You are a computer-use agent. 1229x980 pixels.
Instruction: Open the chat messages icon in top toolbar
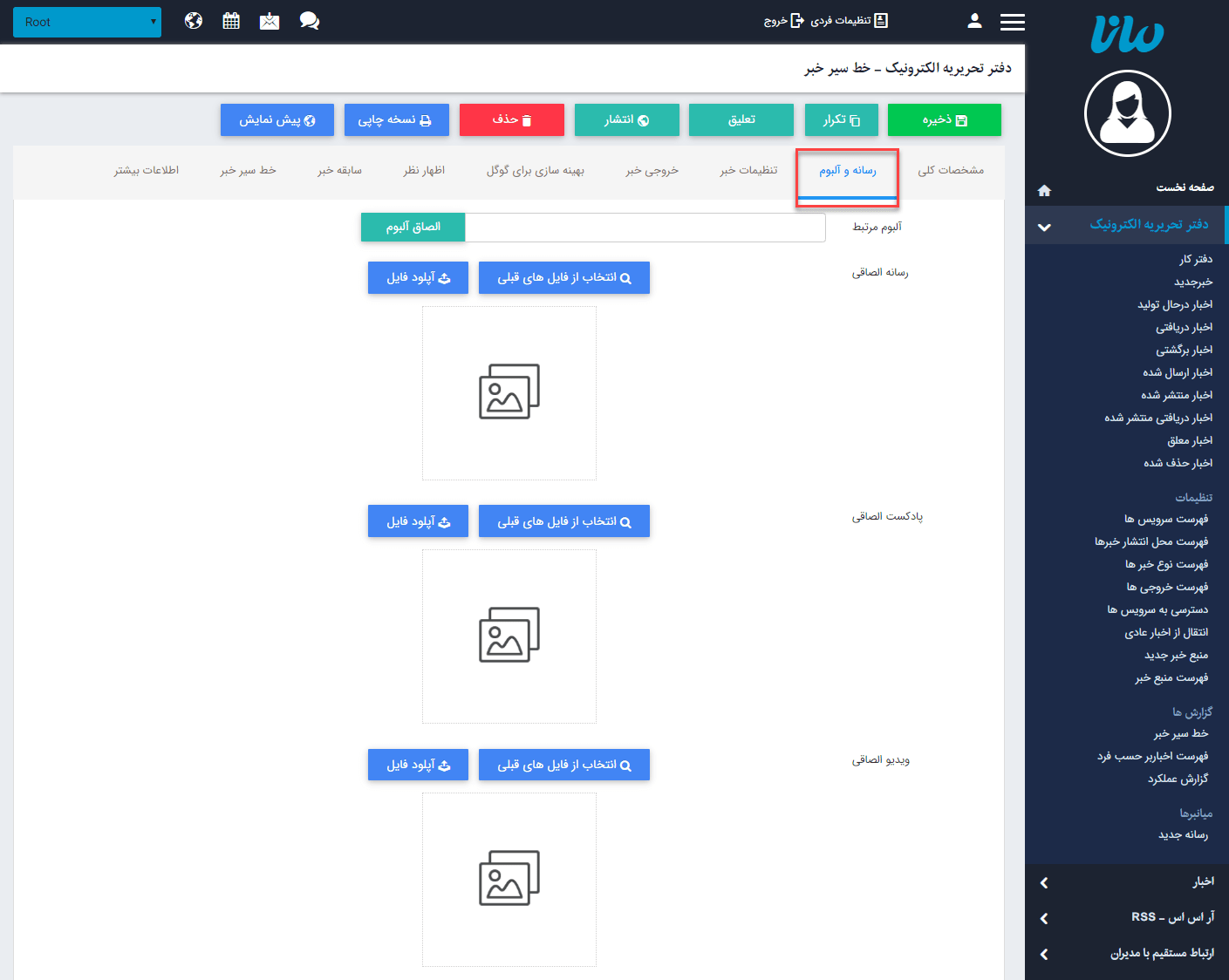[x=309, y=20]
